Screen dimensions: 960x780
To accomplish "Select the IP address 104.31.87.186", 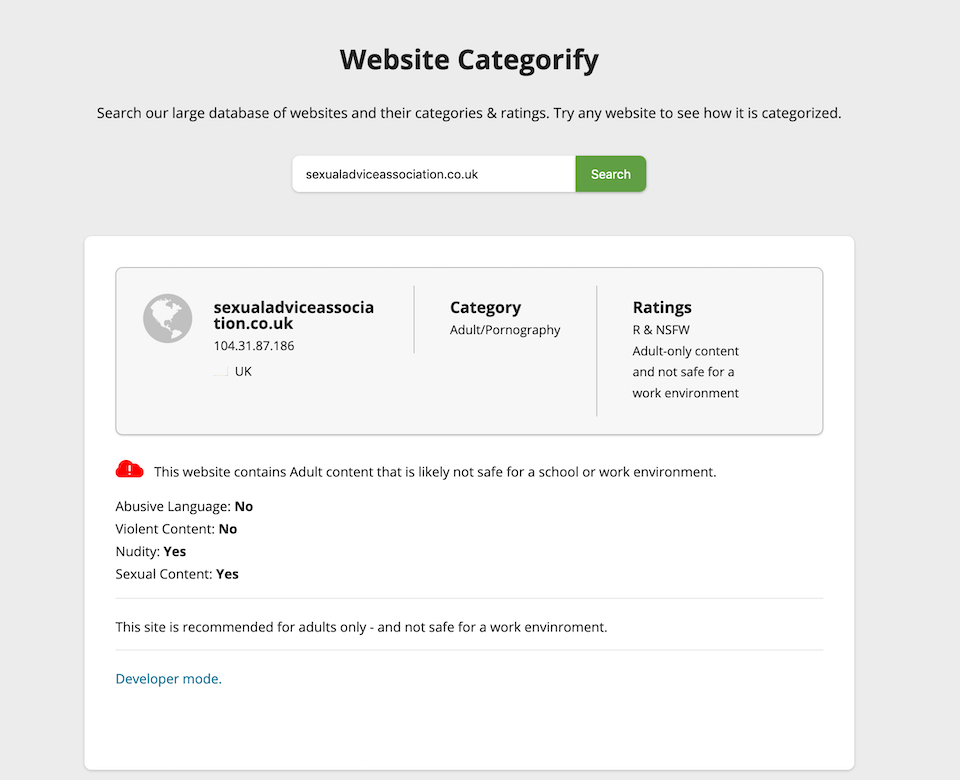I will point(254,345).
